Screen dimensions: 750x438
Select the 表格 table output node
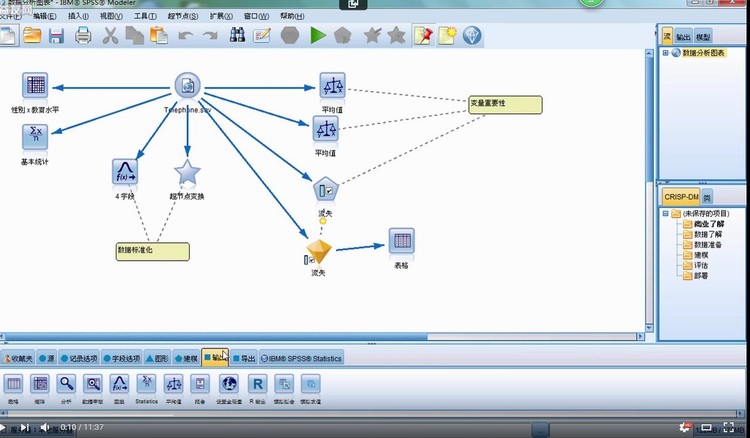(x=401, y=241)
